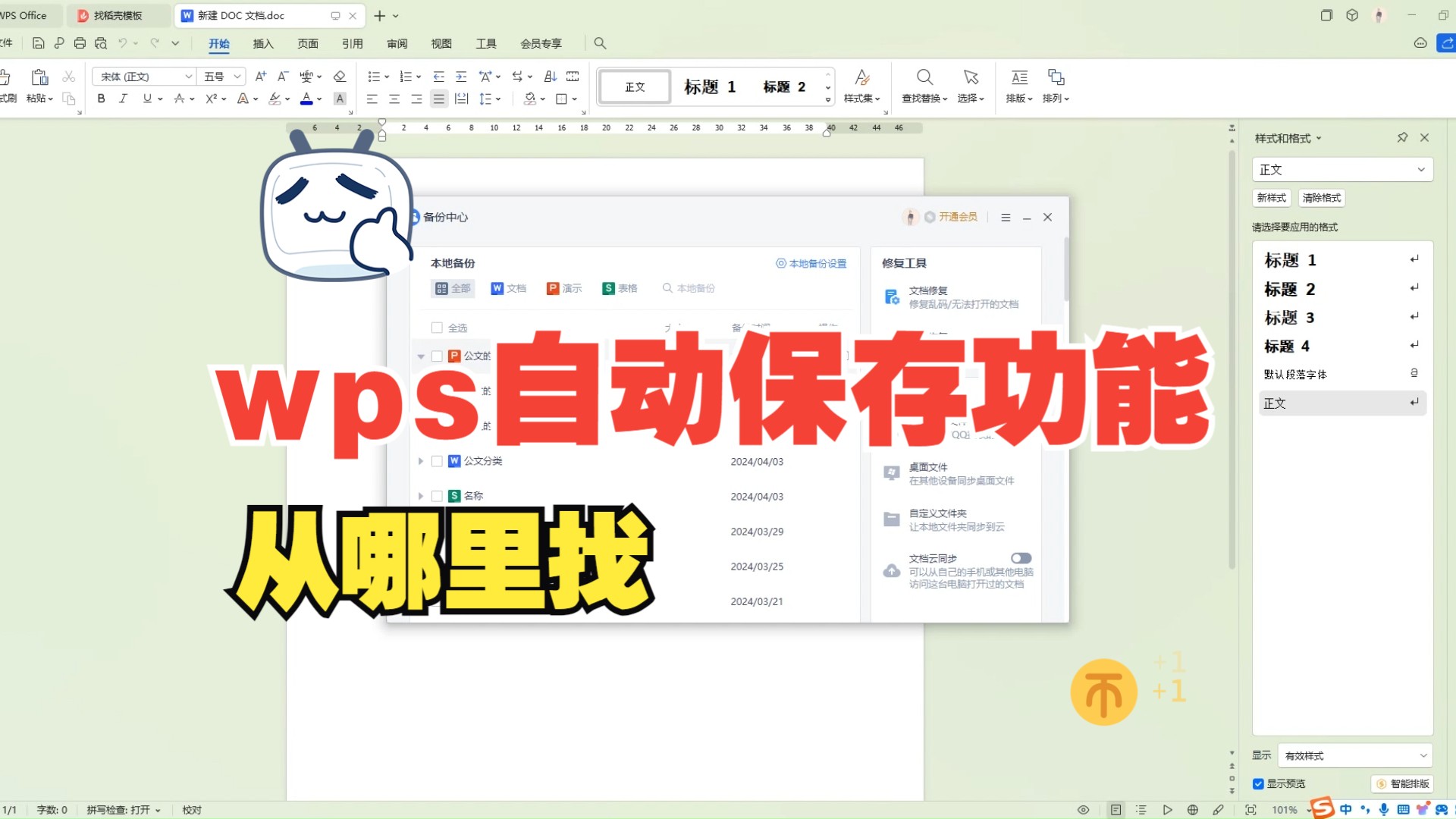Open the Desktop Files sync option
This screenshot has width=1456, height=819.
click(x=959, y=474)
